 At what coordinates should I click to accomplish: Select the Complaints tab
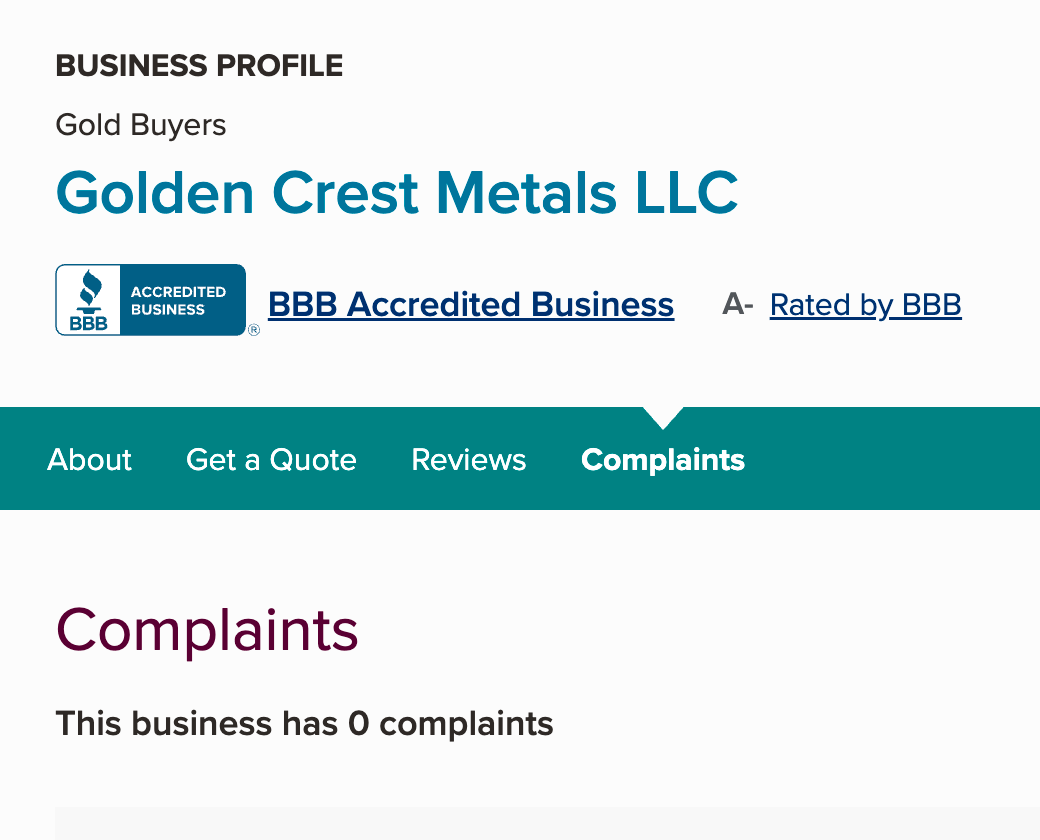pos(663,460)
